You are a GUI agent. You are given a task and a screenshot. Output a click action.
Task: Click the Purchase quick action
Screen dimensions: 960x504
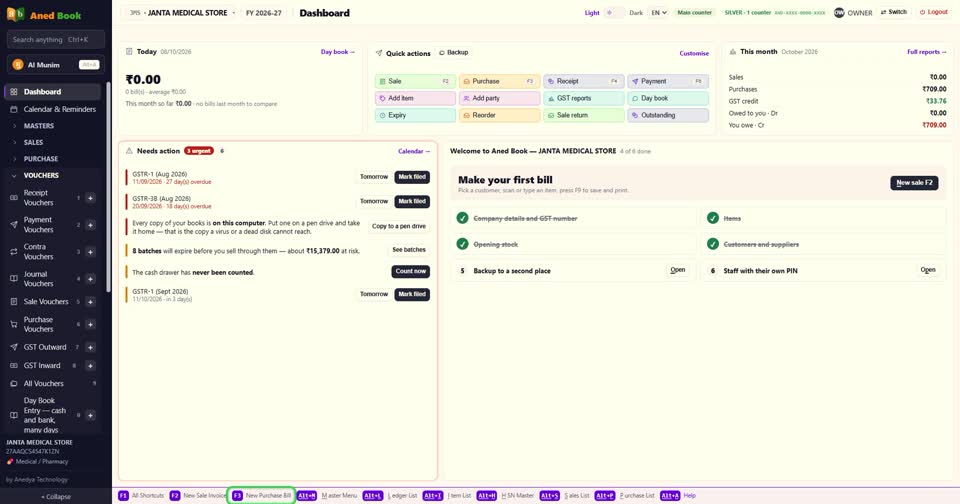tap(500, 81)
